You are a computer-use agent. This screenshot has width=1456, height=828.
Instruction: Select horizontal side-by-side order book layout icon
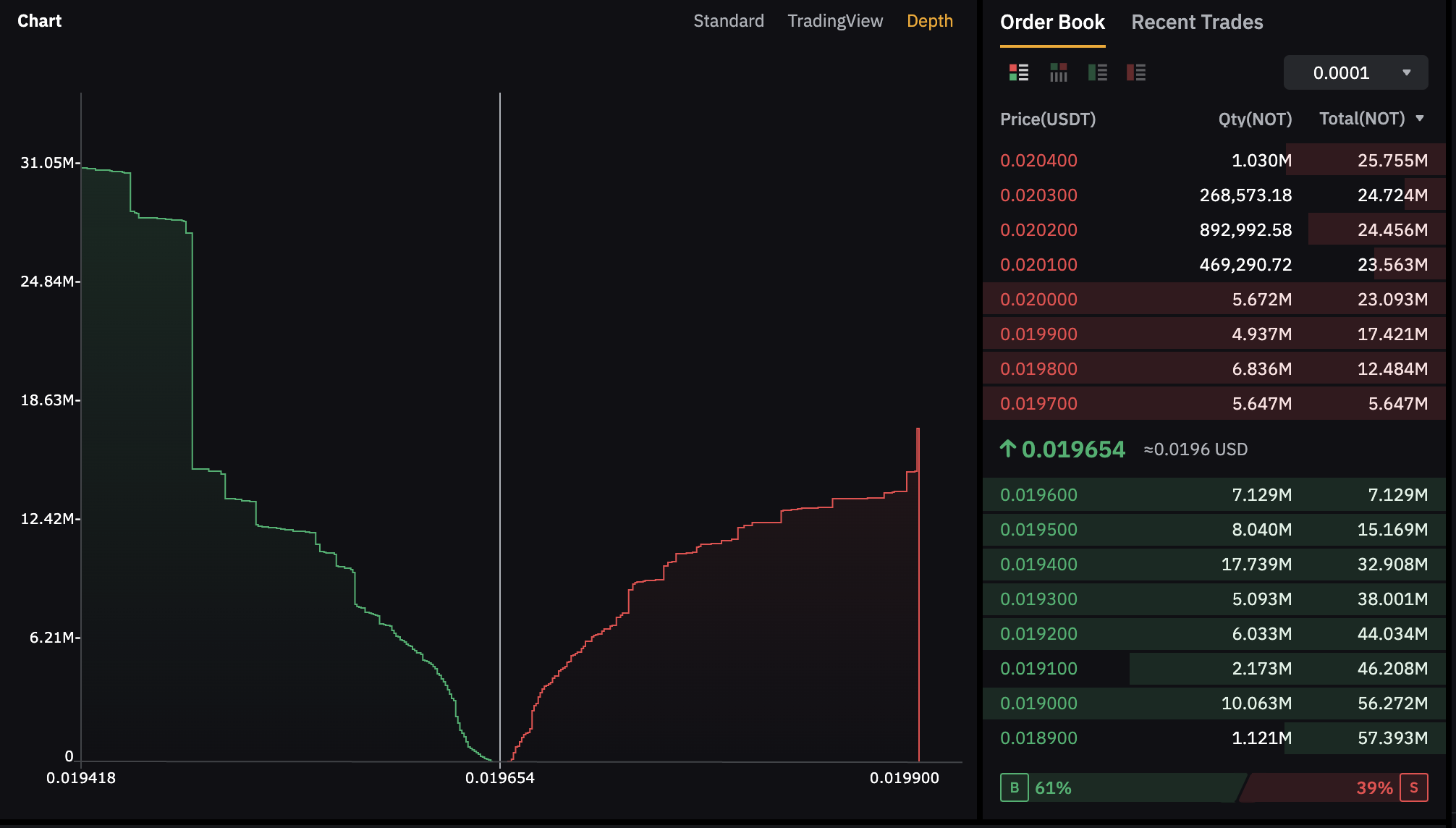(1059, 72)
